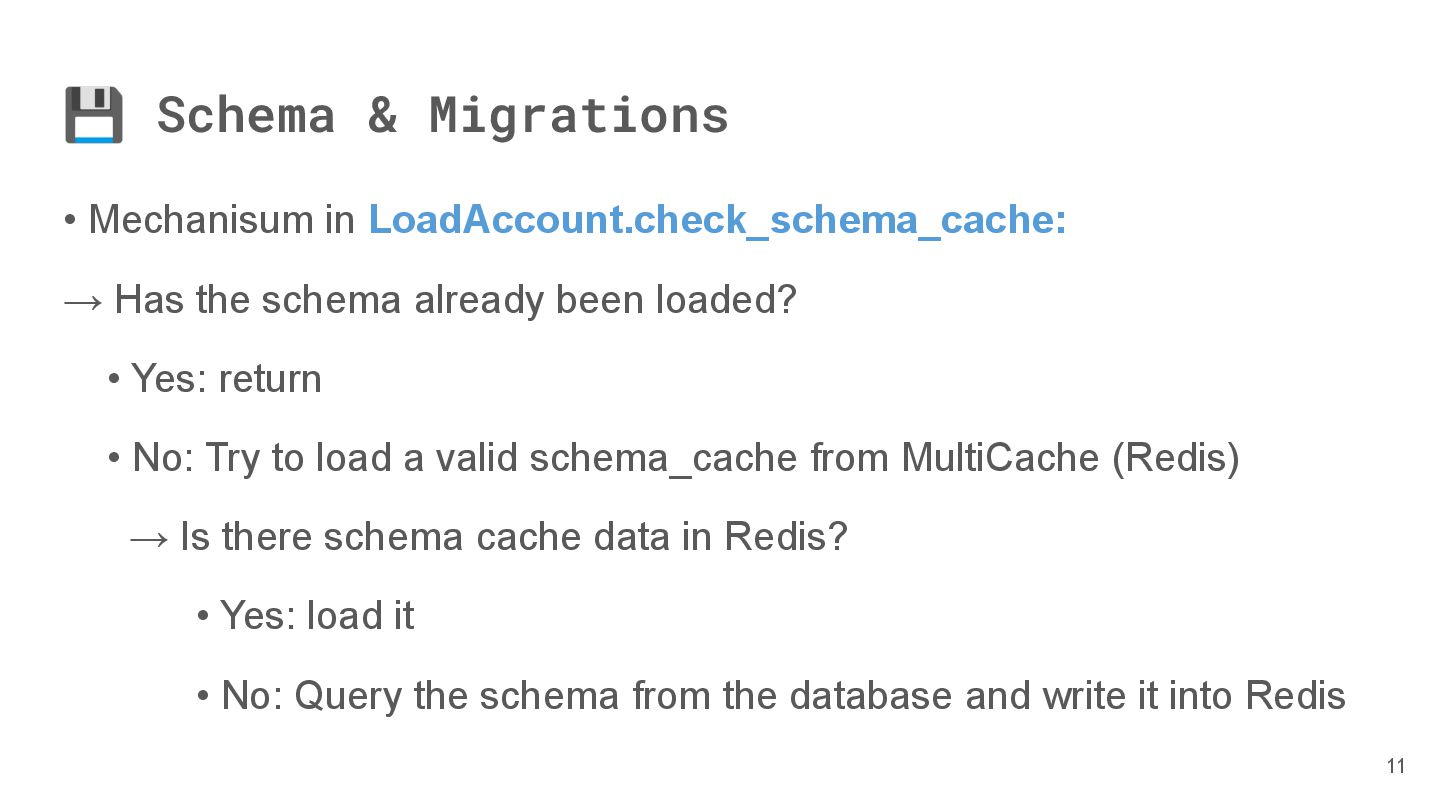Click the word 'Schema' in the slide title
The height and width of the screenshot is (810, 1440).
tap(246, 115)
